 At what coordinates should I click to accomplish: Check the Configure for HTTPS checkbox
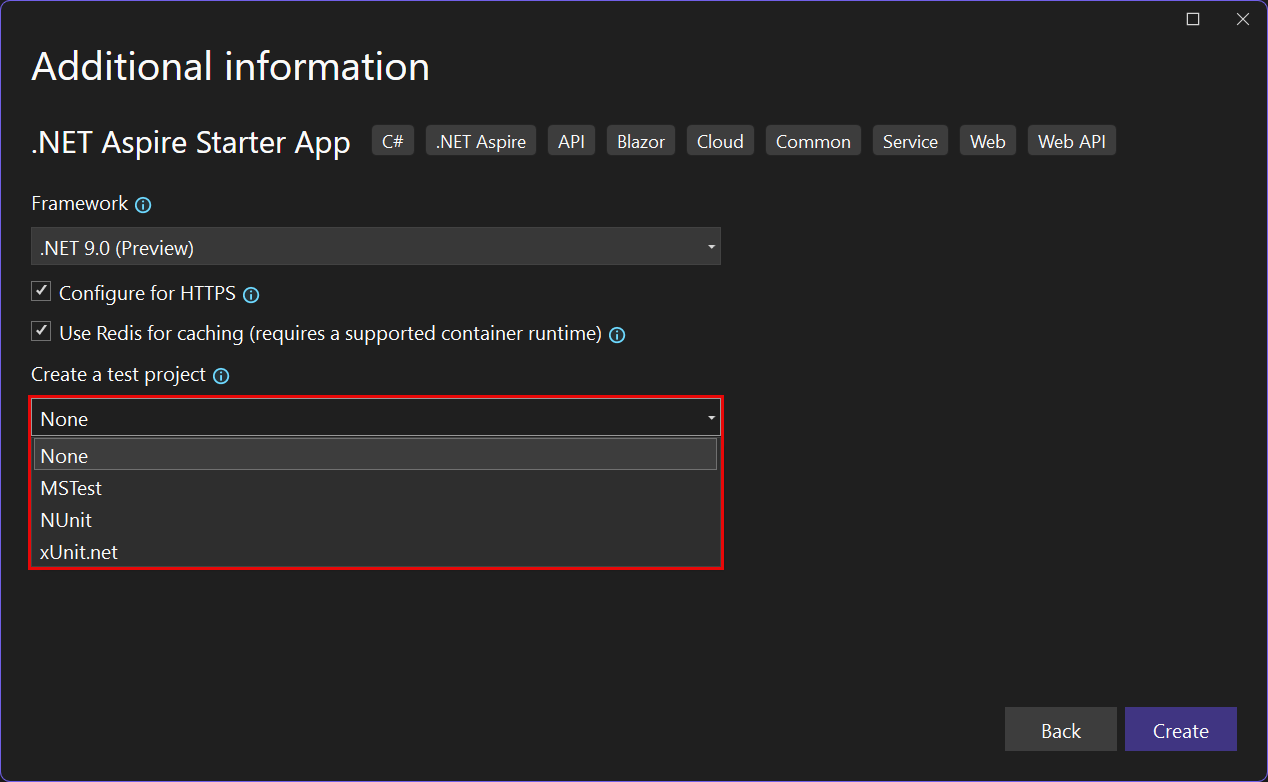[x=41, y=291]
